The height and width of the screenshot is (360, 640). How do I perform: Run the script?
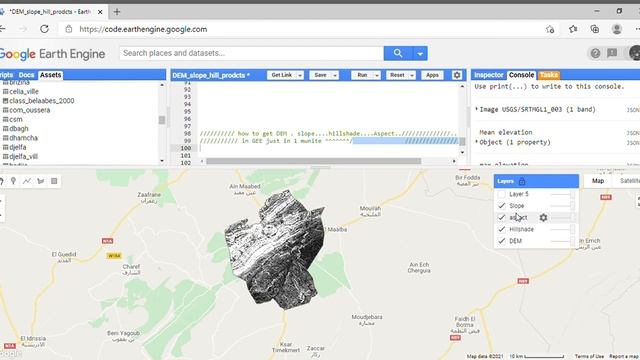coord(362,75)
